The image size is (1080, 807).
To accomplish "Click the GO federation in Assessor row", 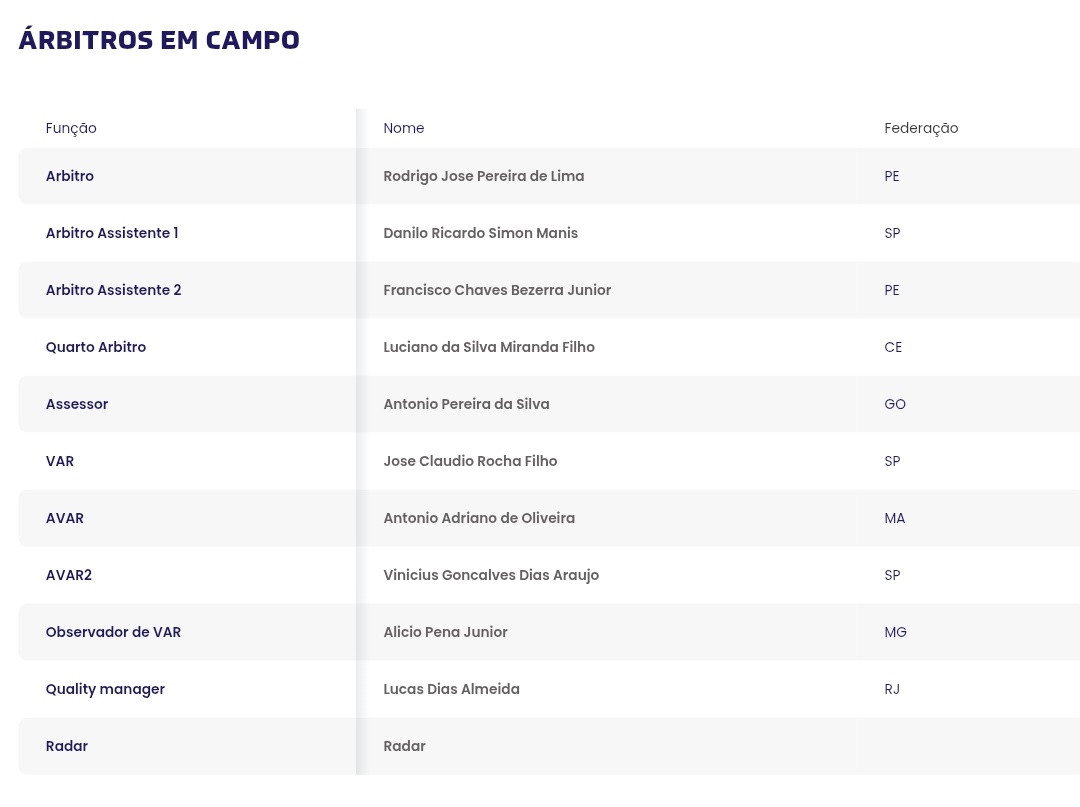I will (x=895, y=404).
